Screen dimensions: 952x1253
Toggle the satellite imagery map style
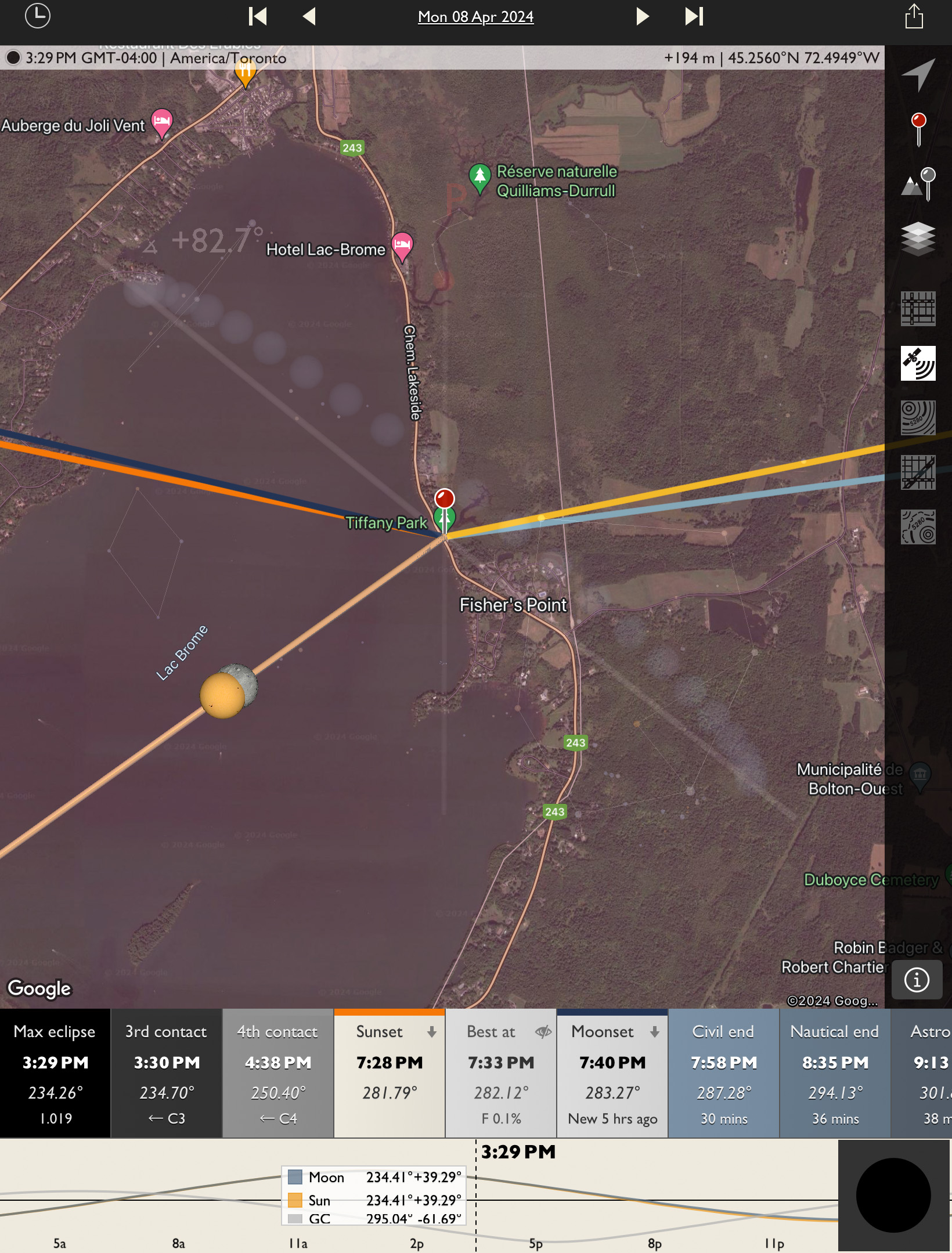918,363
